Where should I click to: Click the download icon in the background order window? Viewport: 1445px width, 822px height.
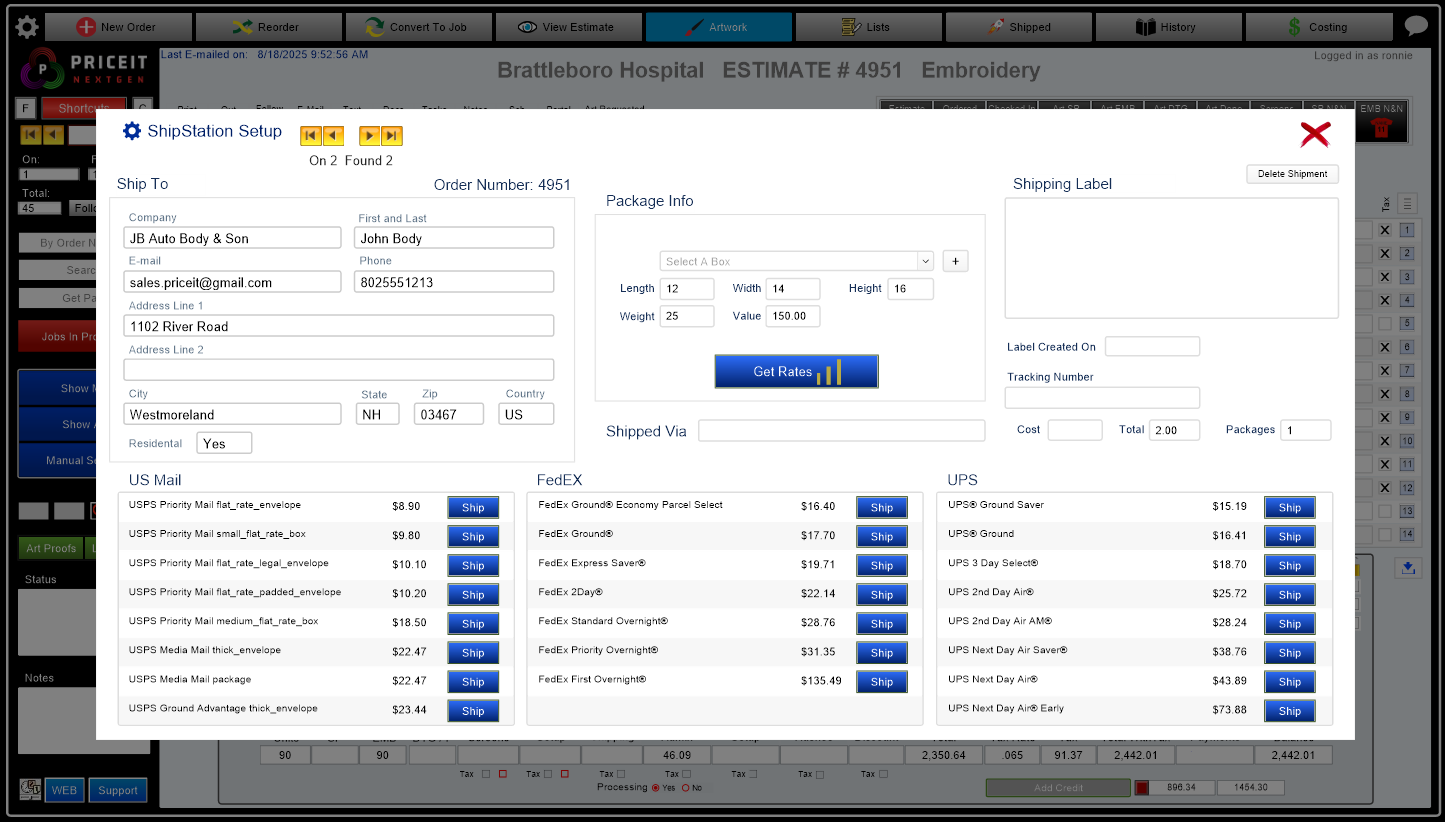tap(1408, 568)
